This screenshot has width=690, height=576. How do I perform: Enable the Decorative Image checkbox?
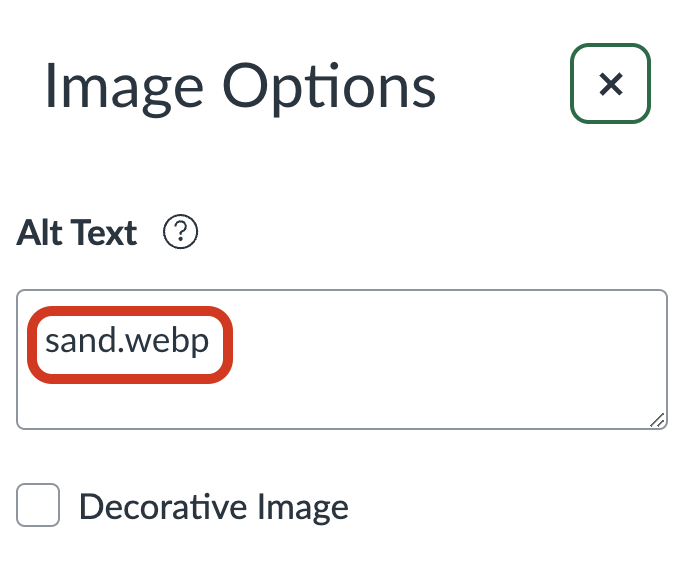pyautogui.click(x=38, y=506)
